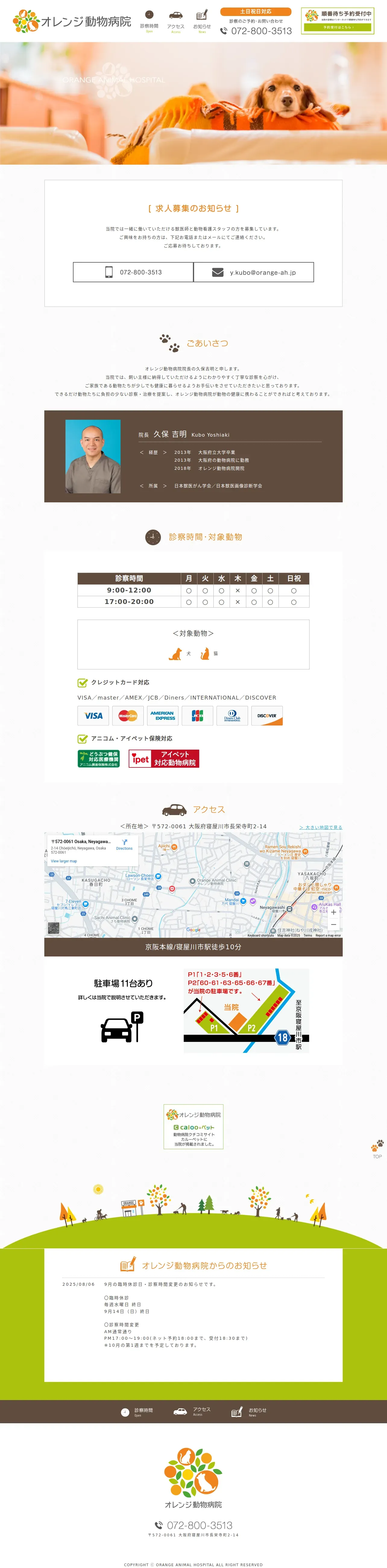Zoom out the map with minus button
Viewport: 387px width, 1568px height.
[x=333, y=925]
